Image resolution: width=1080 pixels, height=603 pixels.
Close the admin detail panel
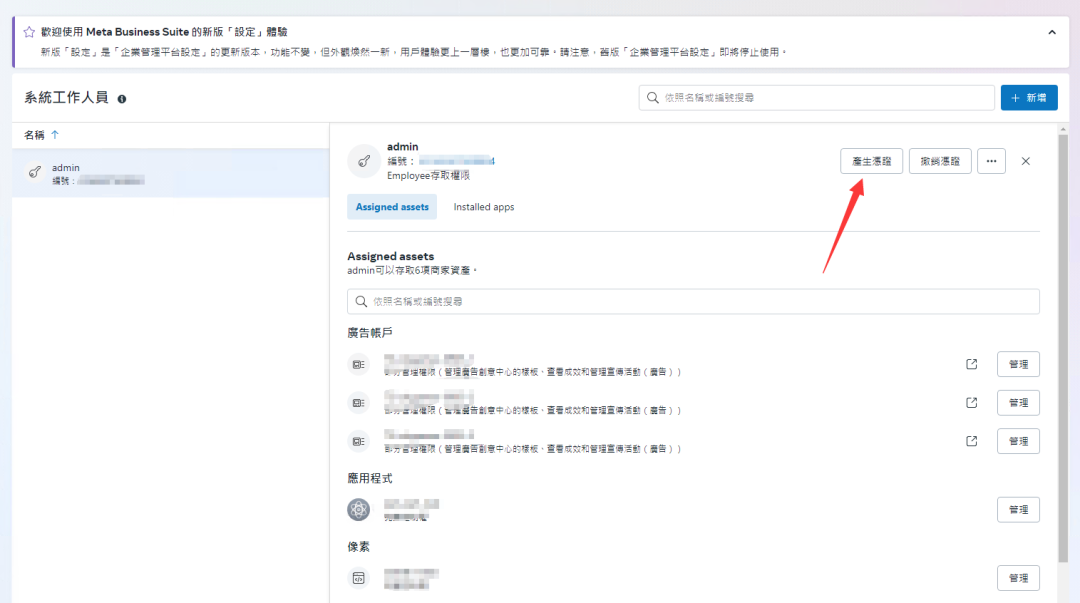coord(1026,161)
